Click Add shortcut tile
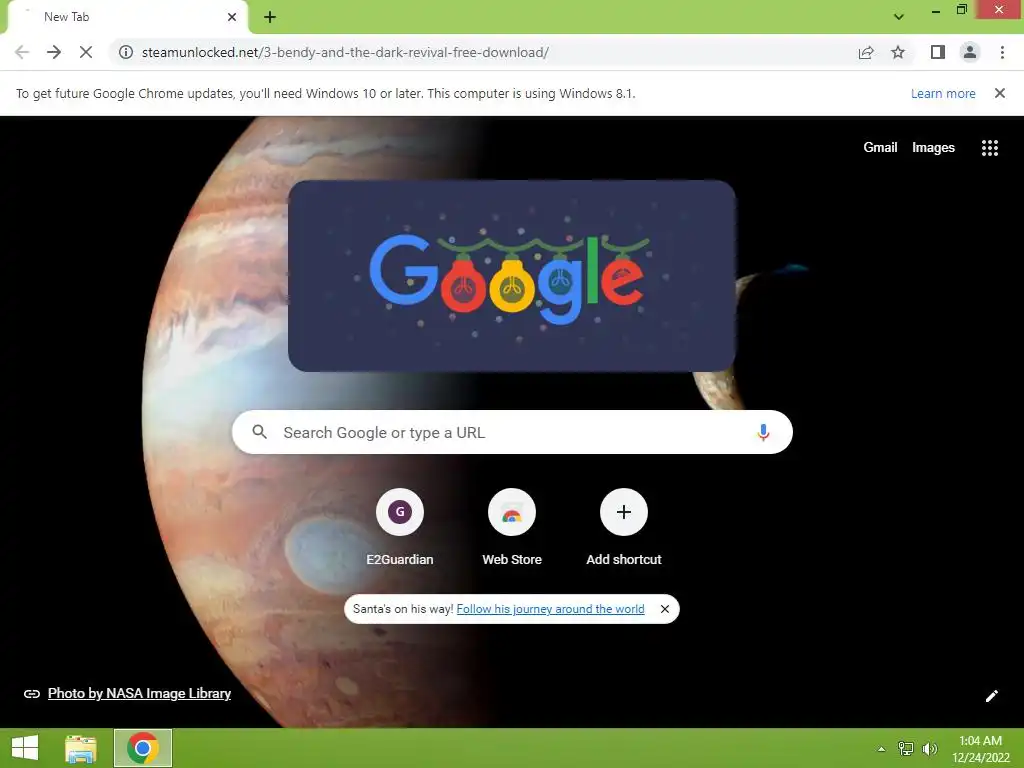 pos(624,526)
